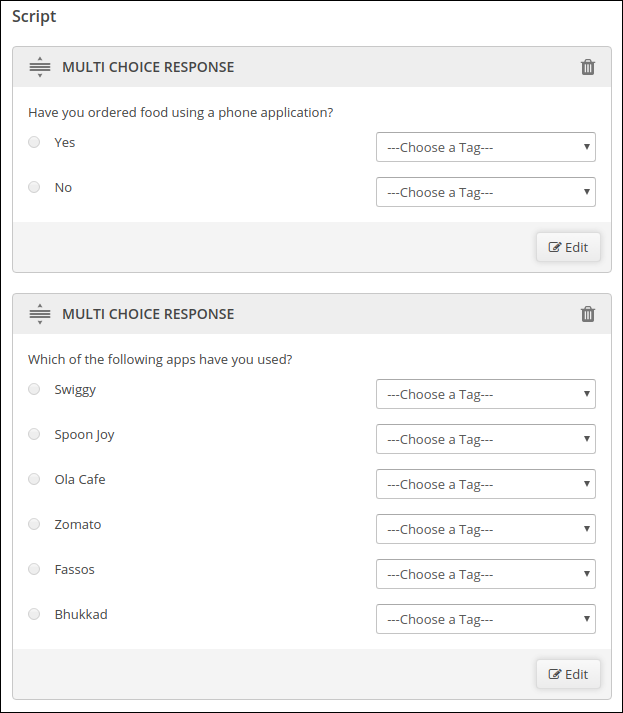
Task: Open the tag dropdown next to Bhukkad
Action: [486, 619]
